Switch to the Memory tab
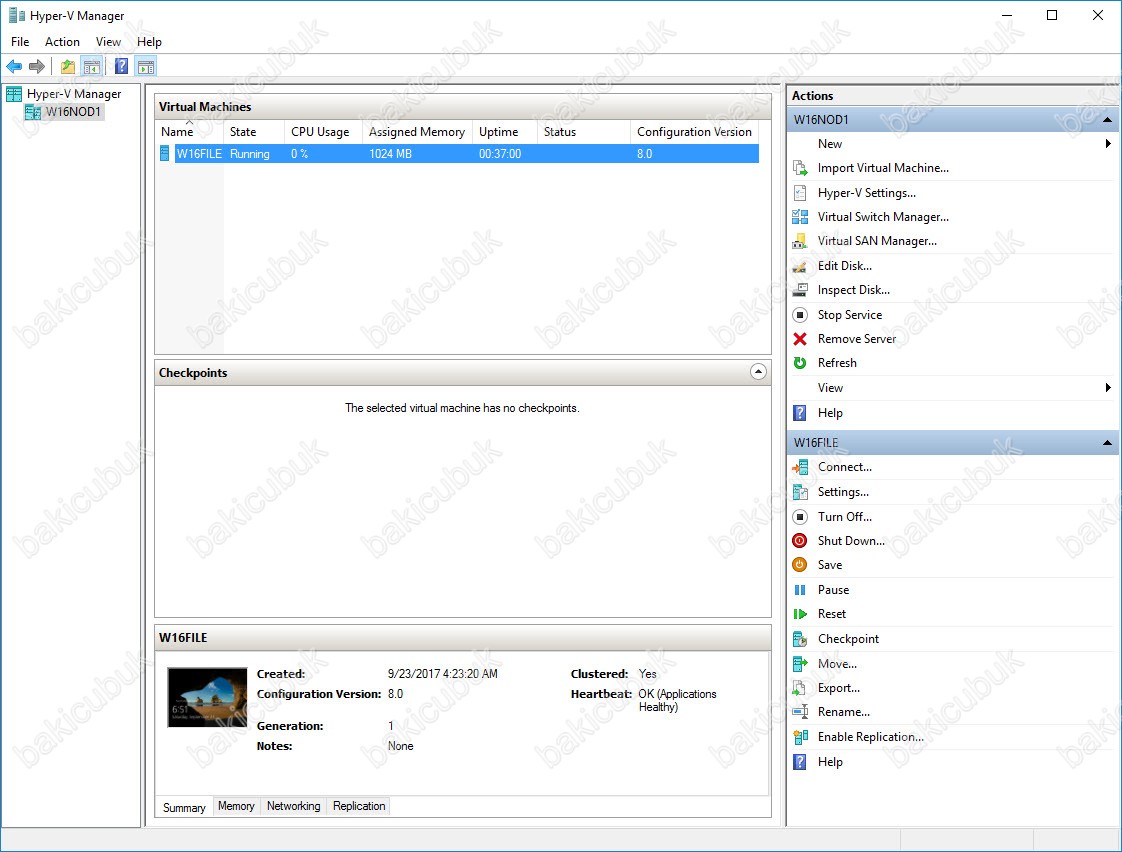This screenshot has width=1122, height=852. click(236, 806)
